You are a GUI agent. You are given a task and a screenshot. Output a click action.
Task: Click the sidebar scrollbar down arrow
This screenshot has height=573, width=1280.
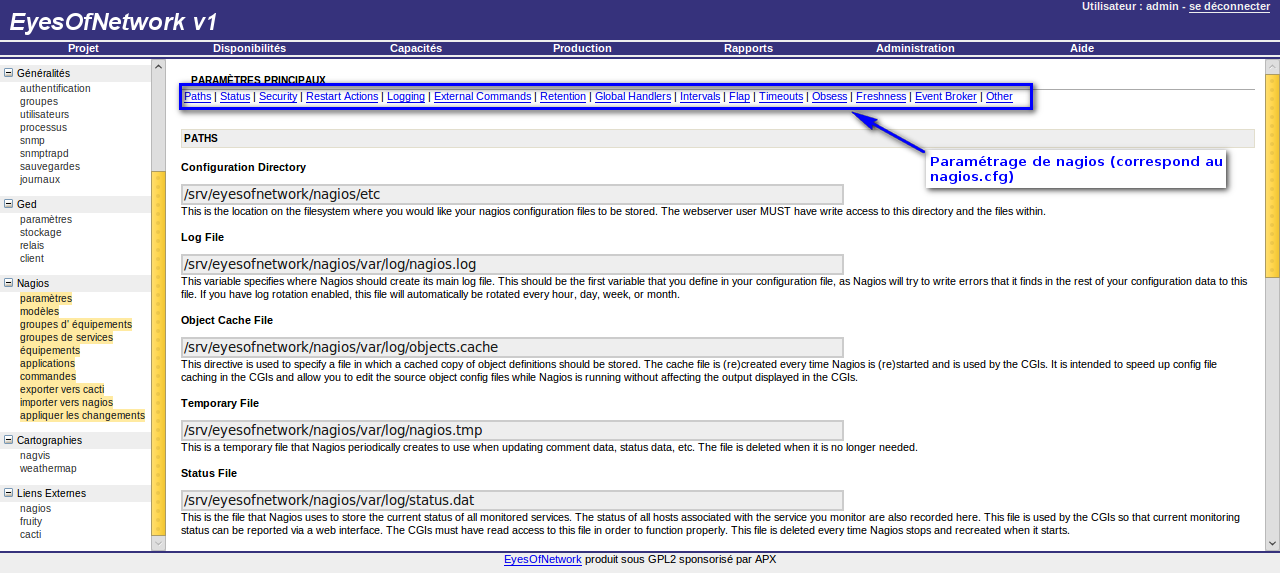(x=158, y=543)
